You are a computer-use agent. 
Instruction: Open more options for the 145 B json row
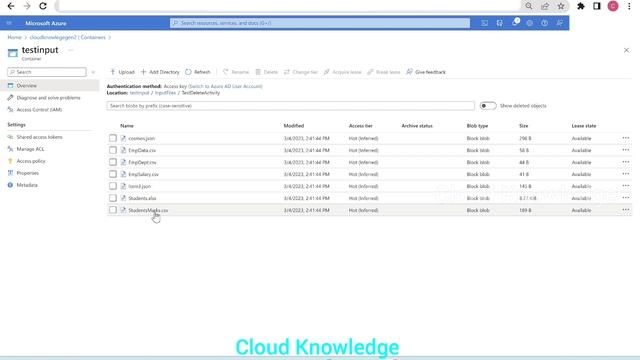(x=626, y=186)
